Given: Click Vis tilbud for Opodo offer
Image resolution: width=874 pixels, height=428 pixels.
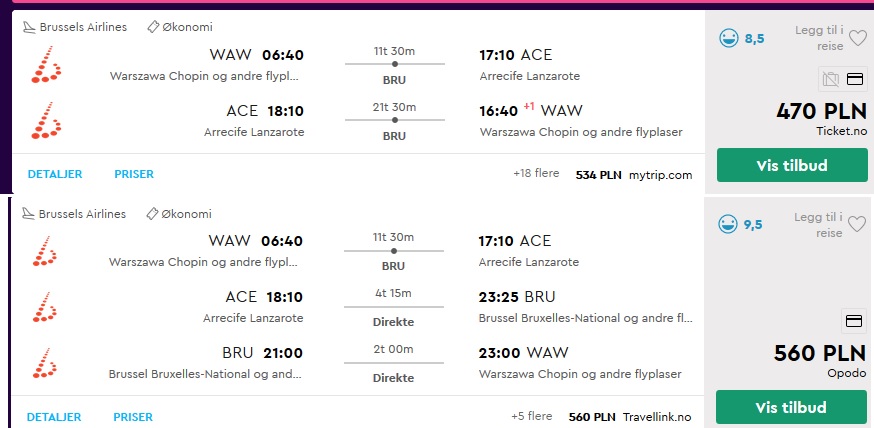Looking at the screenshot, I should [791, 407].
